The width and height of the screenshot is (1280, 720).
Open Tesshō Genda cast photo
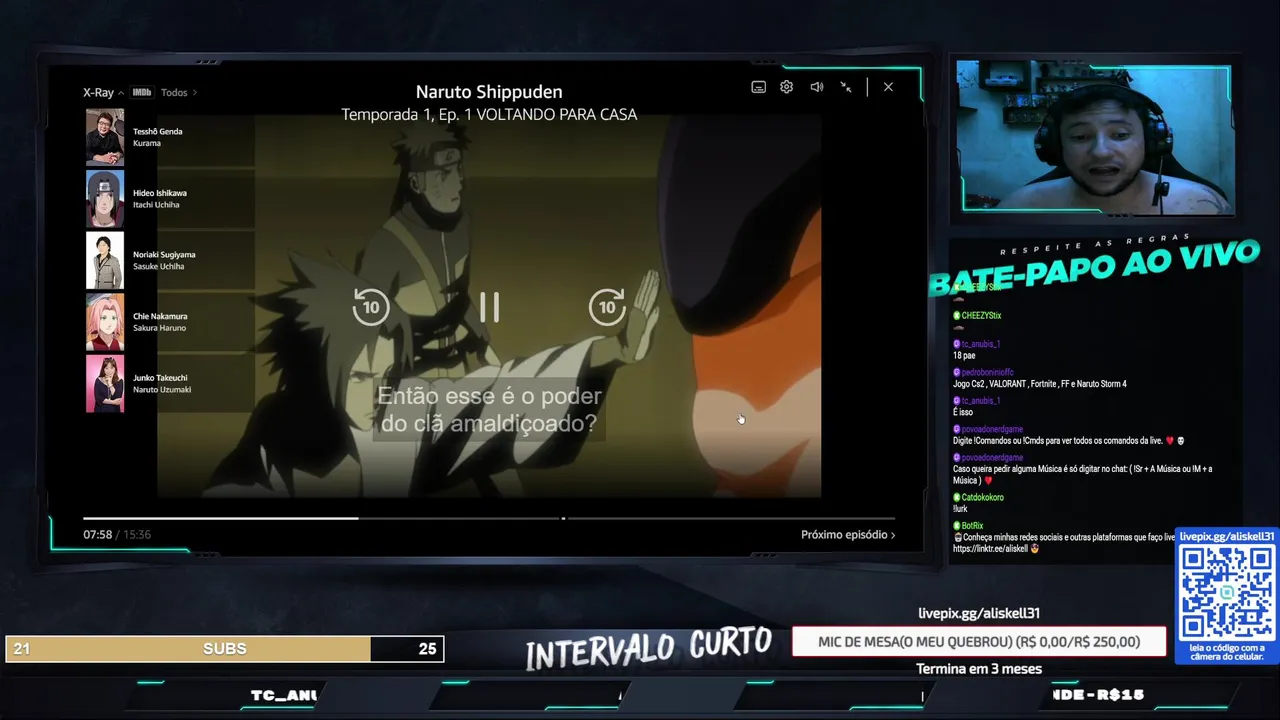[105, 137]
